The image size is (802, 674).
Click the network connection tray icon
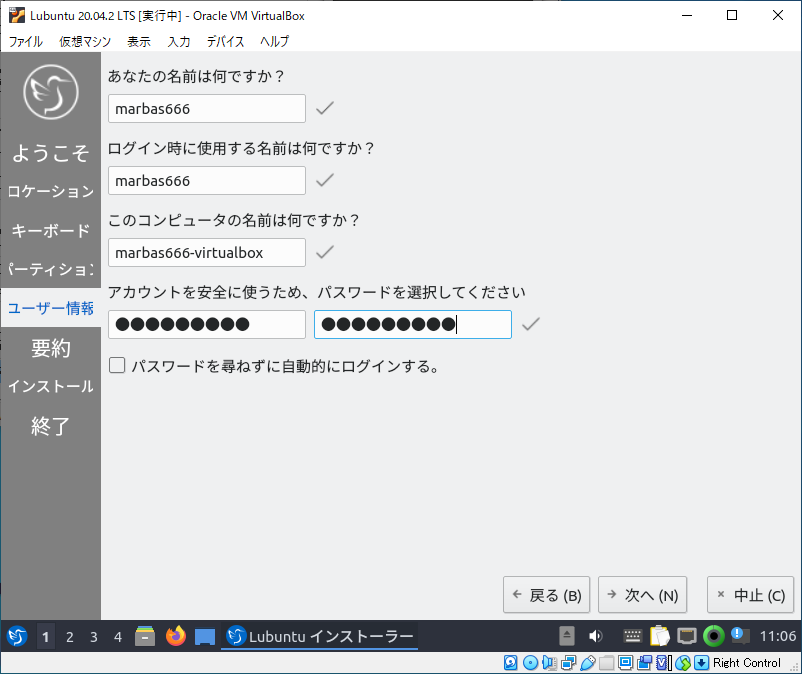[686, 636]
